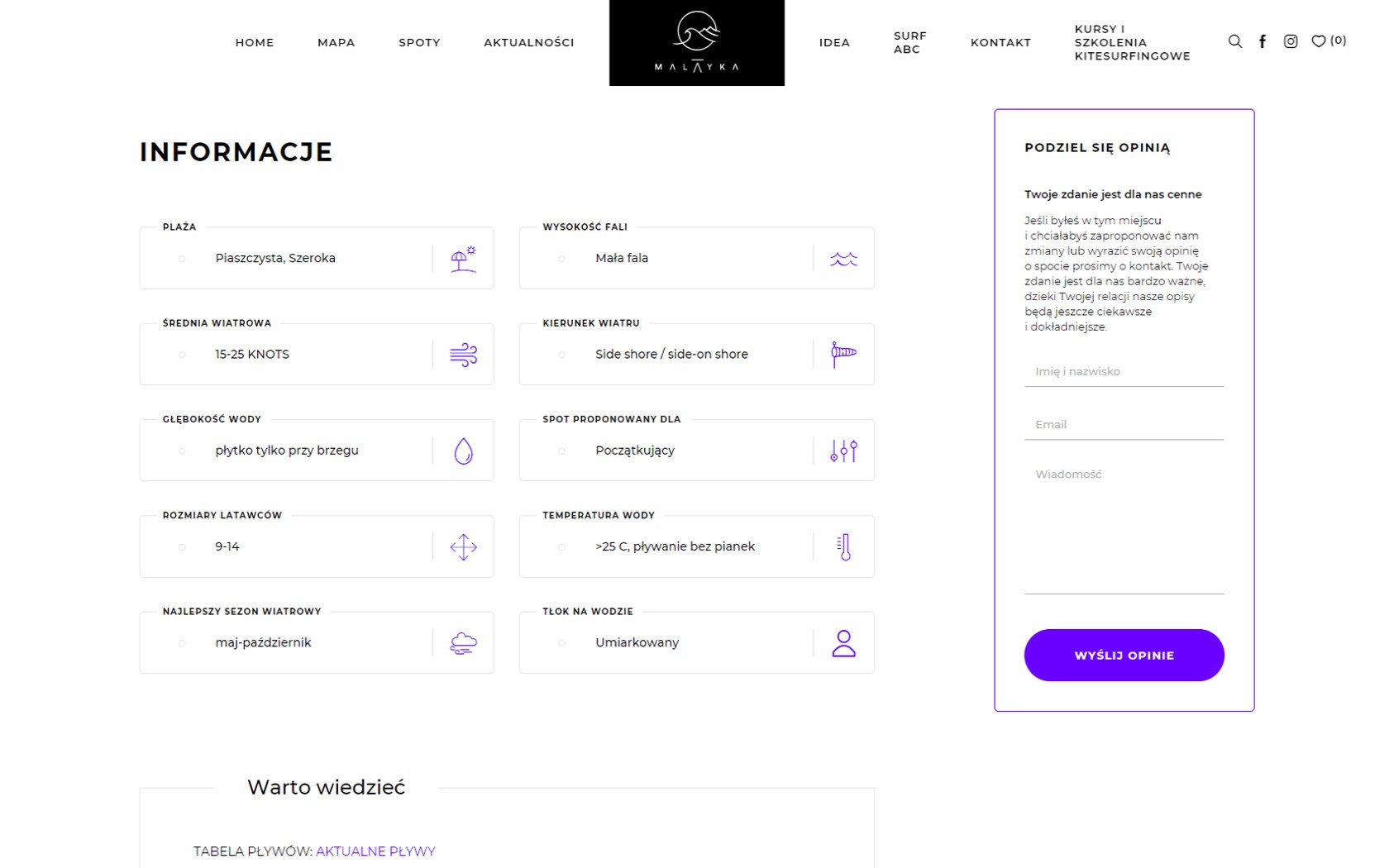Click the crowd person icon
The height and width of the screenshot is (868, 1389).
point(843,643)
